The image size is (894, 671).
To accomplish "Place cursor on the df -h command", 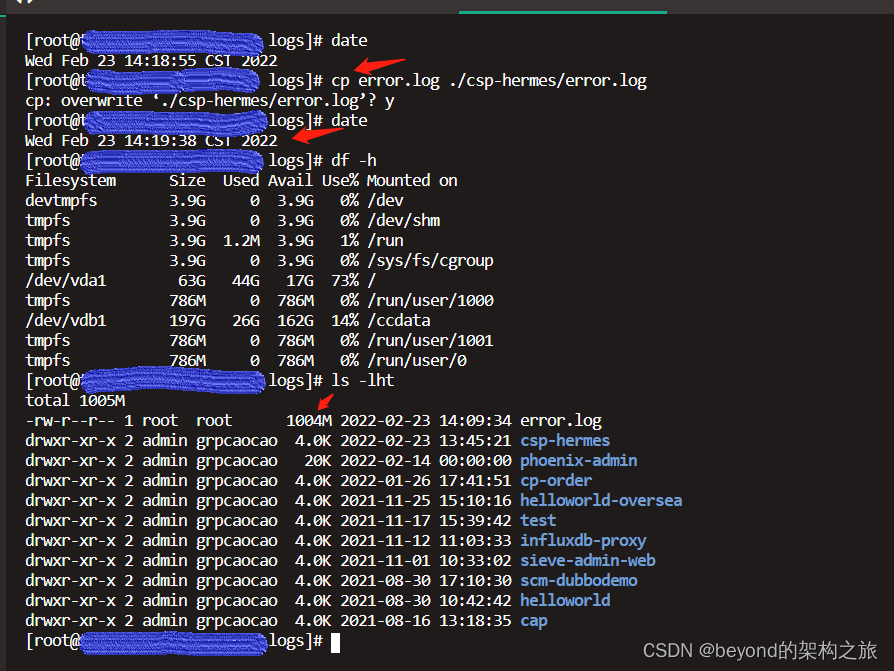I will [353, 159].
